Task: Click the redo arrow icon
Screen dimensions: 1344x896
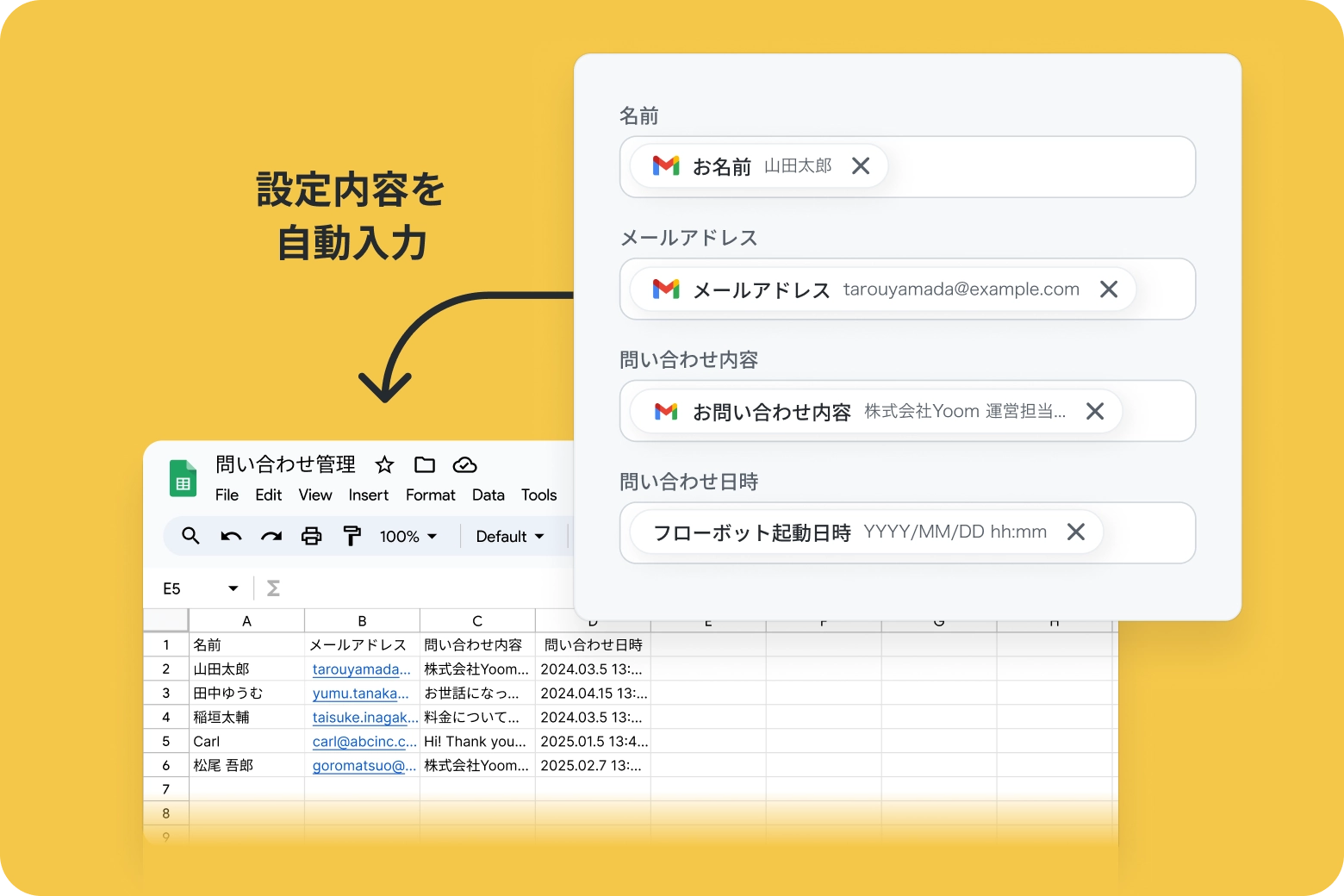Action: [x=271, y=536]
